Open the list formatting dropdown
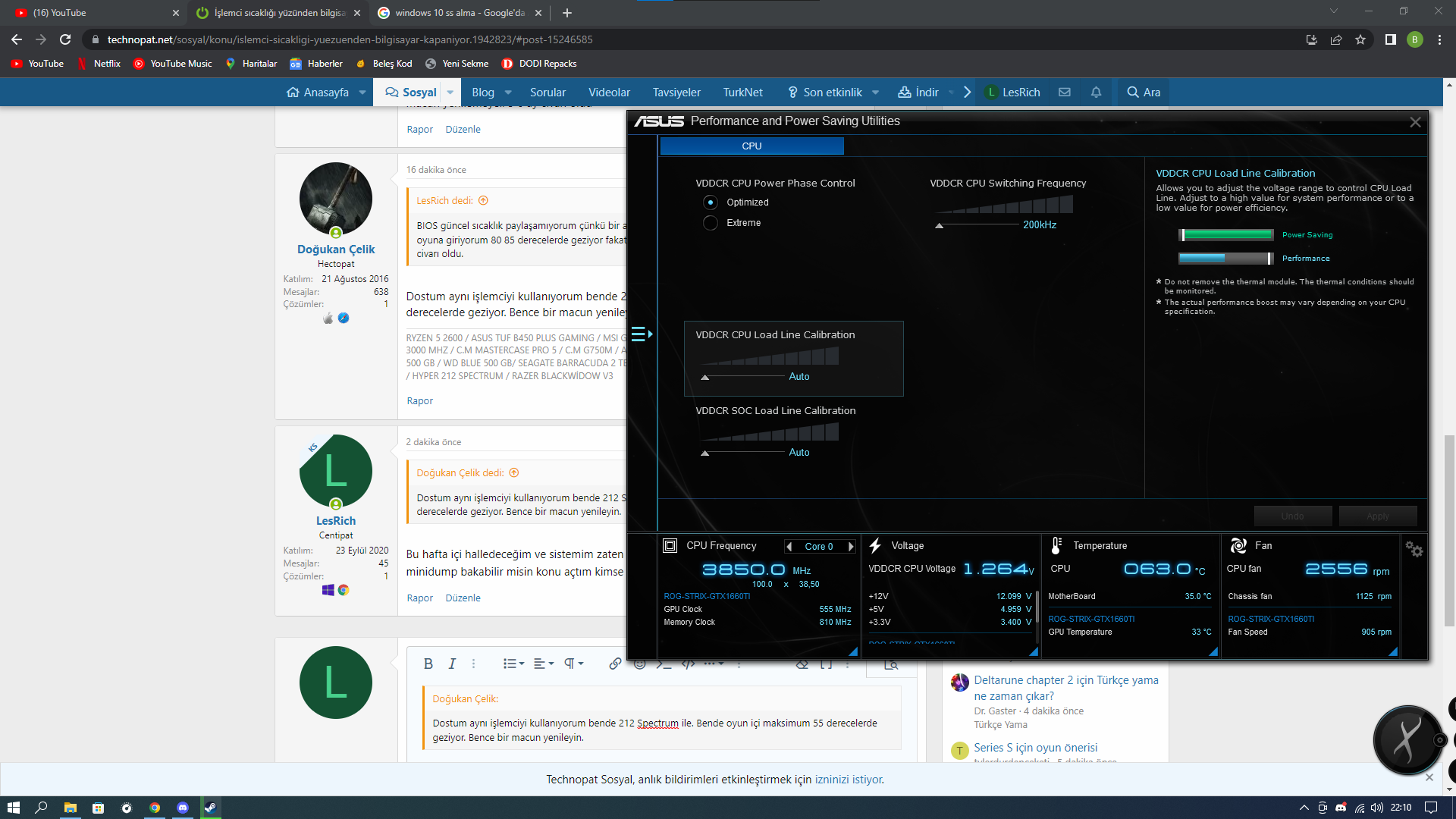 [513, 664]
